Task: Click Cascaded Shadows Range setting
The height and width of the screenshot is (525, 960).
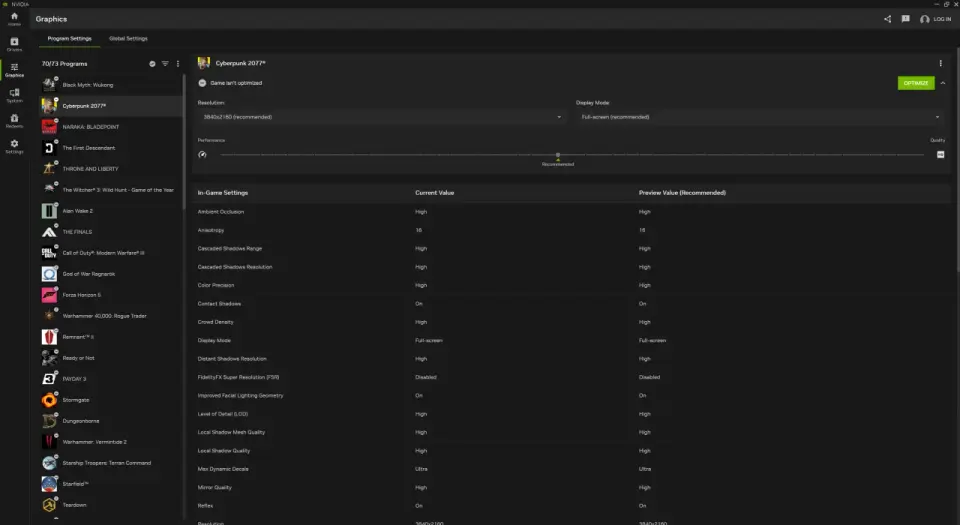Action: click(571, 248)
